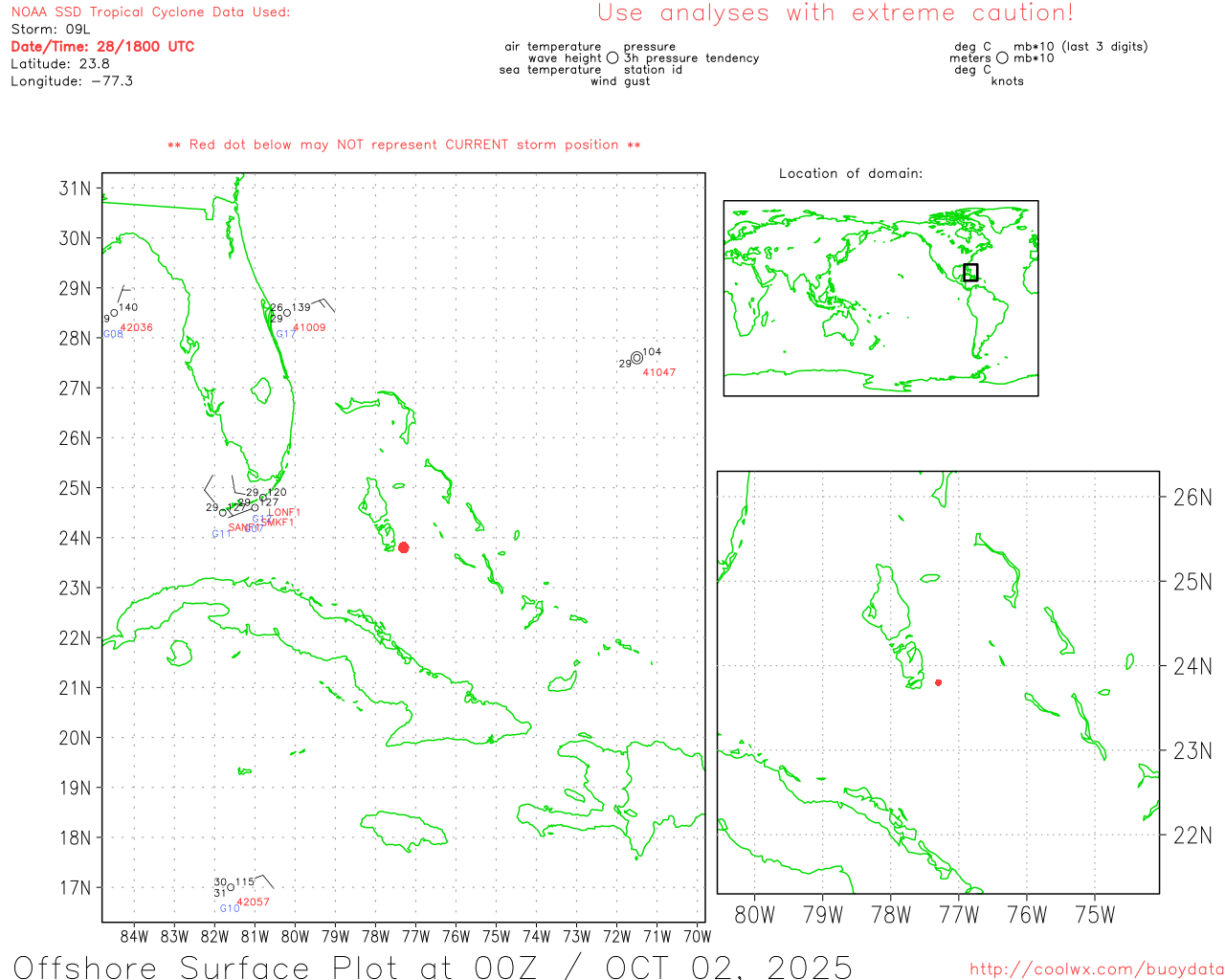Click the 'Storm: 09L' text
This screenshot has width=1225, height=980.
coord(51,30)
